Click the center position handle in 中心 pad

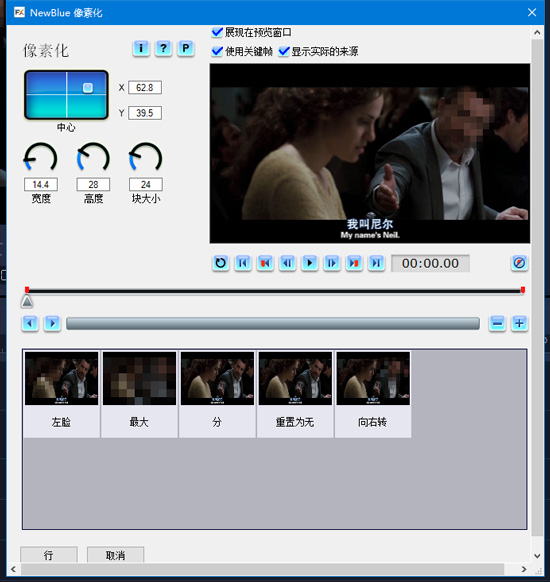[x=88, y=88]
